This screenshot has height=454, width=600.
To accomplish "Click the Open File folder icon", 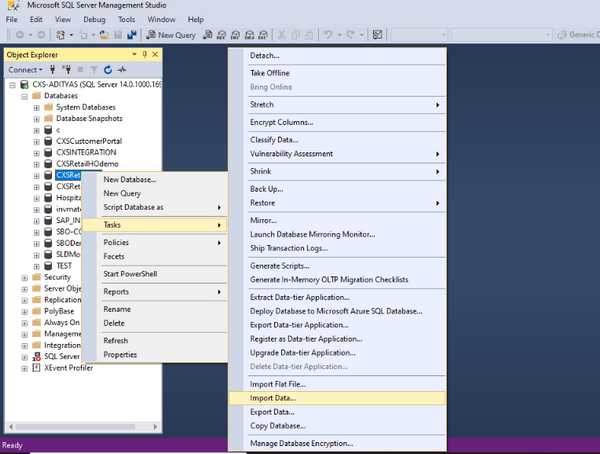I will 104,35.
